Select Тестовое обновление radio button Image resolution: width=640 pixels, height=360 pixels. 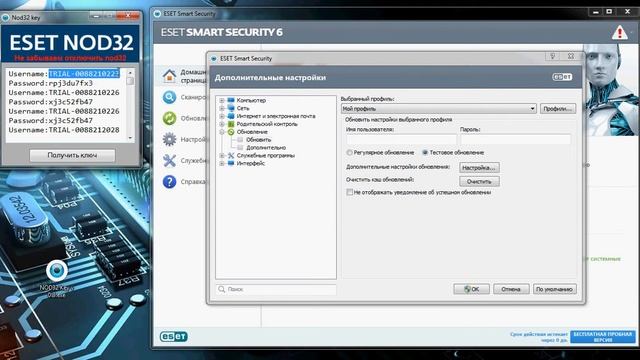click(425, 152)
